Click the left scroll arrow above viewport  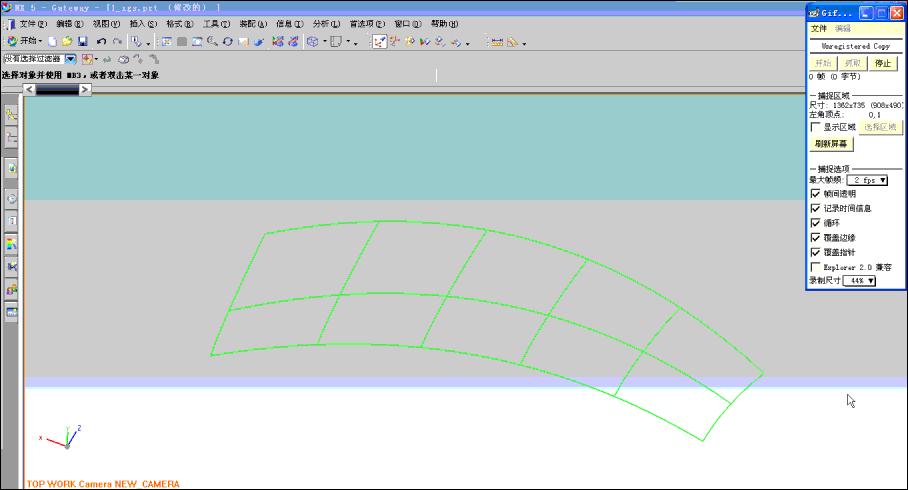[x=29, y=89]
